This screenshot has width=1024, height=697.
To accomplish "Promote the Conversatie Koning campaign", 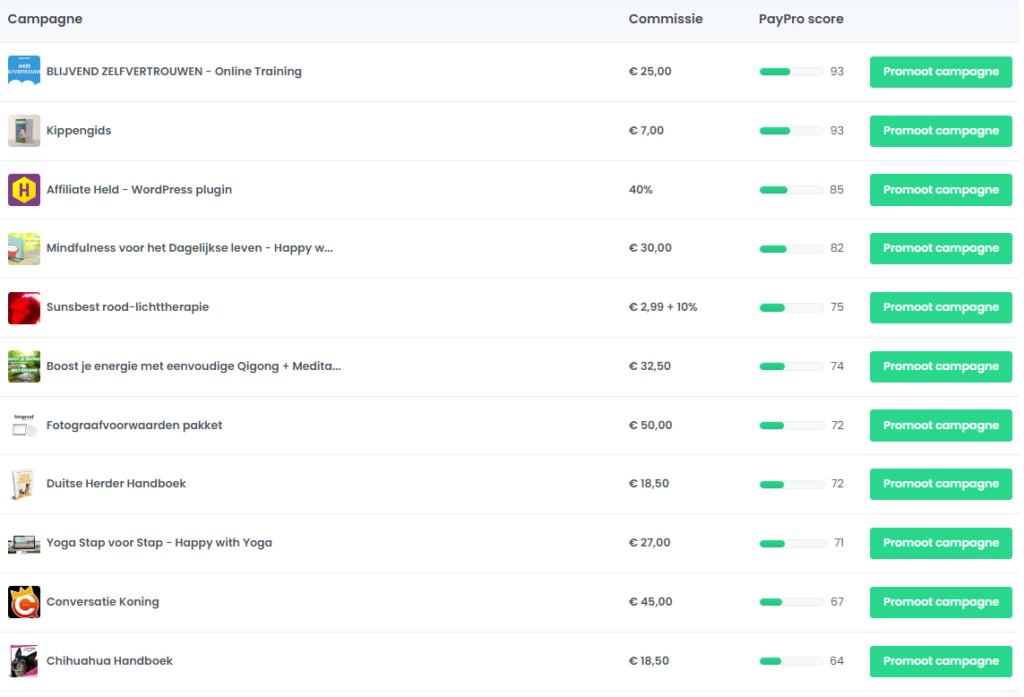I will pyautogui.click(x=940, y=602).
